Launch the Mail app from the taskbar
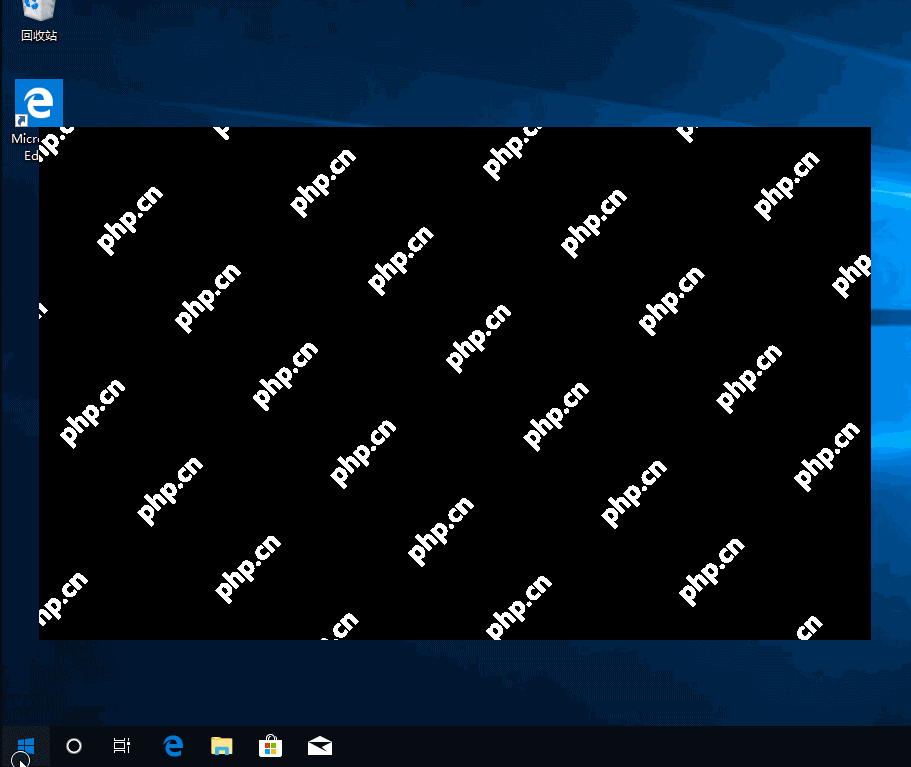Screen dimensions: 911x767 point(319,746)
